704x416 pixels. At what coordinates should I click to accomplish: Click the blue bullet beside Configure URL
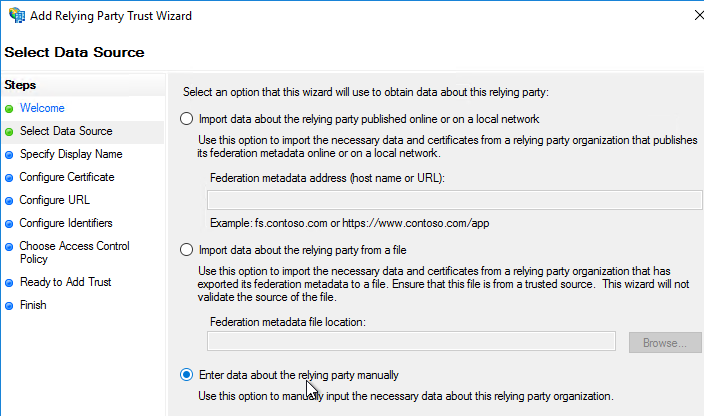pos(9,201)
